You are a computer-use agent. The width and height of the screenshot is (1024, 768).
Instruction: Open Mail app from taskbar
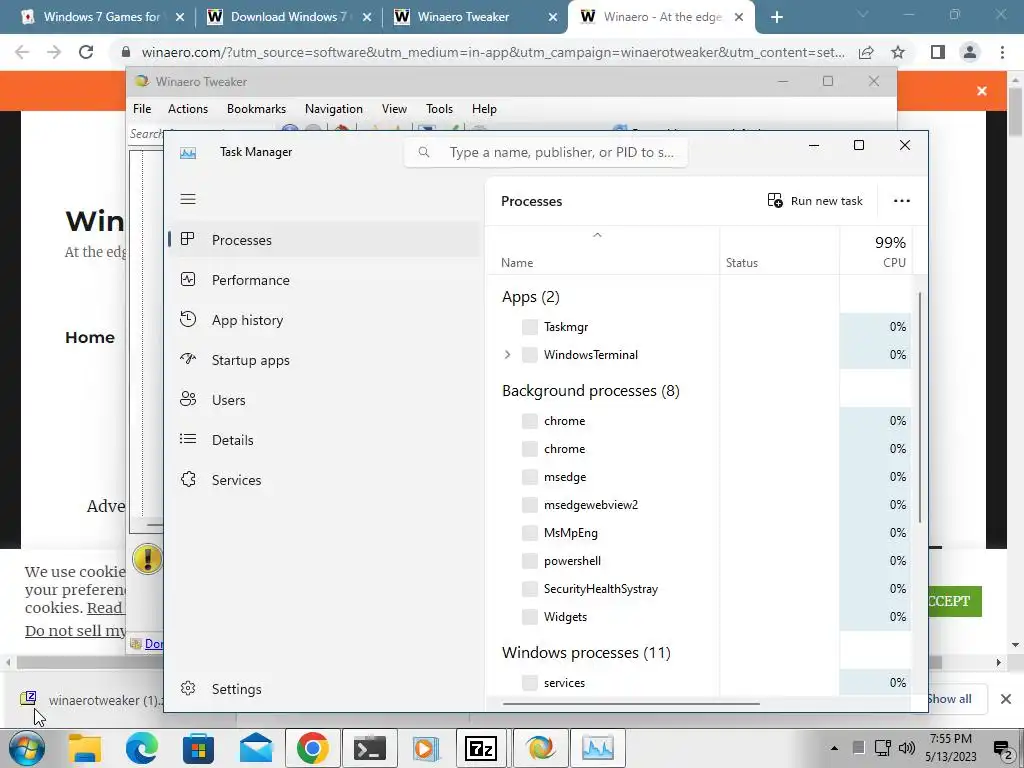tap(255, 748)
